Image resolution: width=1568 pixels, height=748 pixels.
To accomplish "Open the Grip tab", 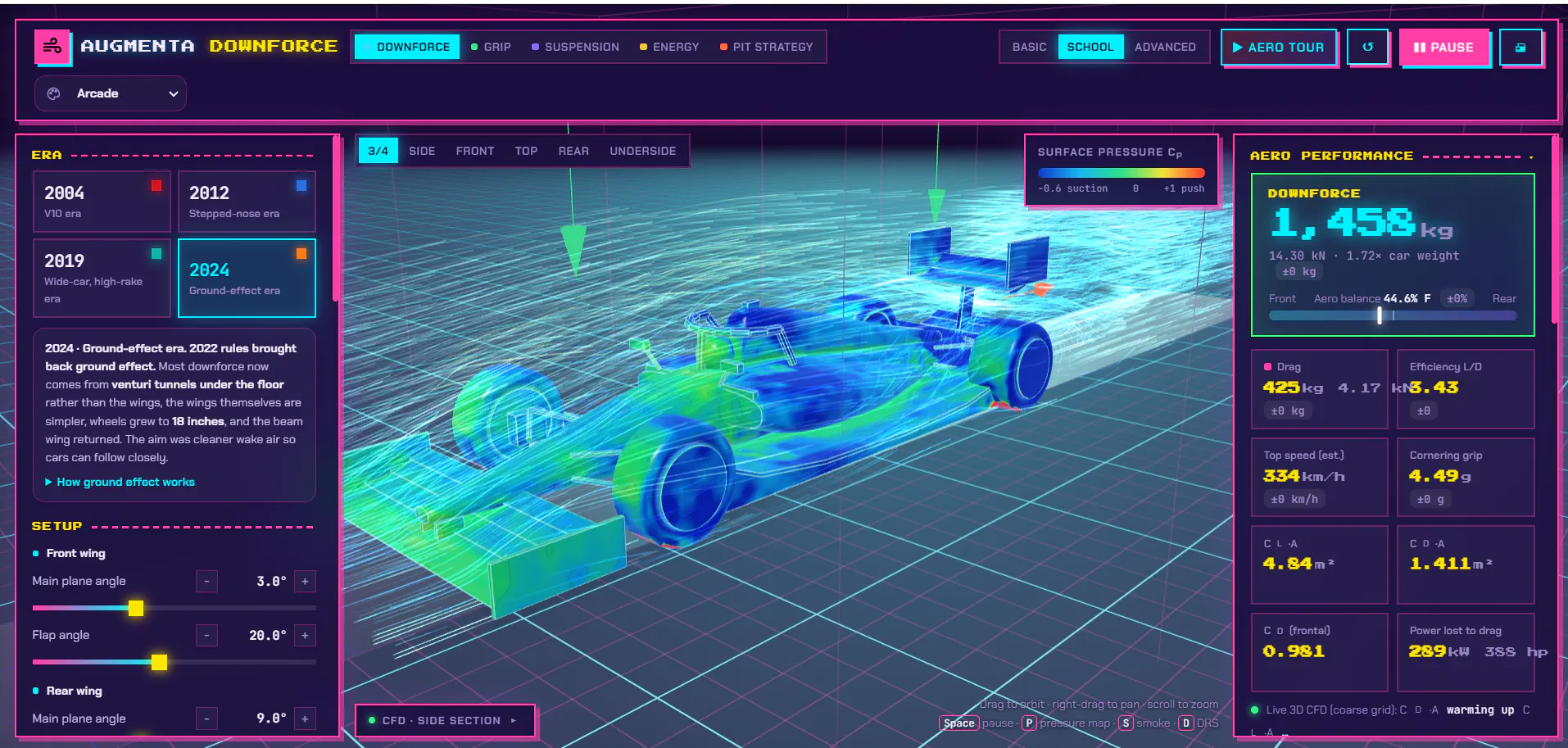I will point(491,47).
